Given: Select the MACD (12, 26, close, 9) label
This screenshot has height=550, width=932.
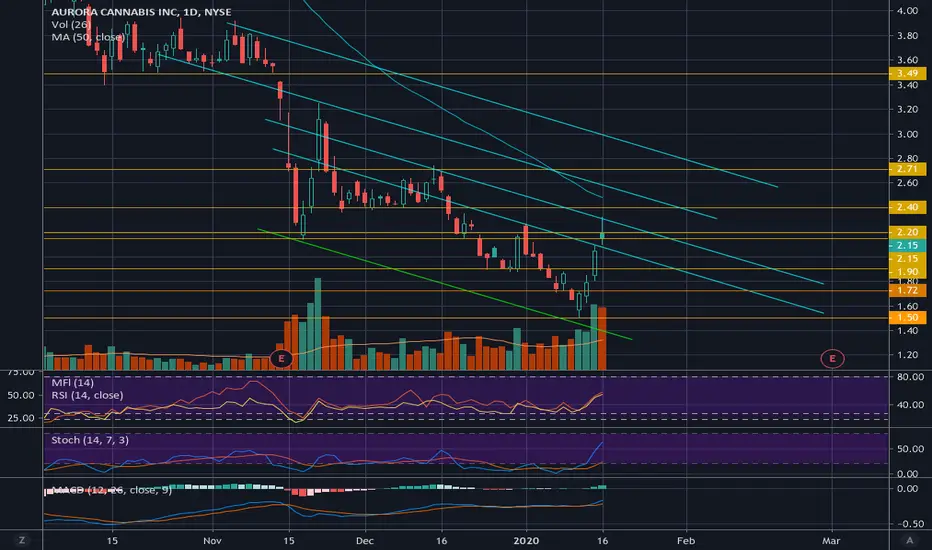Looking at the screenshot, I should [111, 490].
